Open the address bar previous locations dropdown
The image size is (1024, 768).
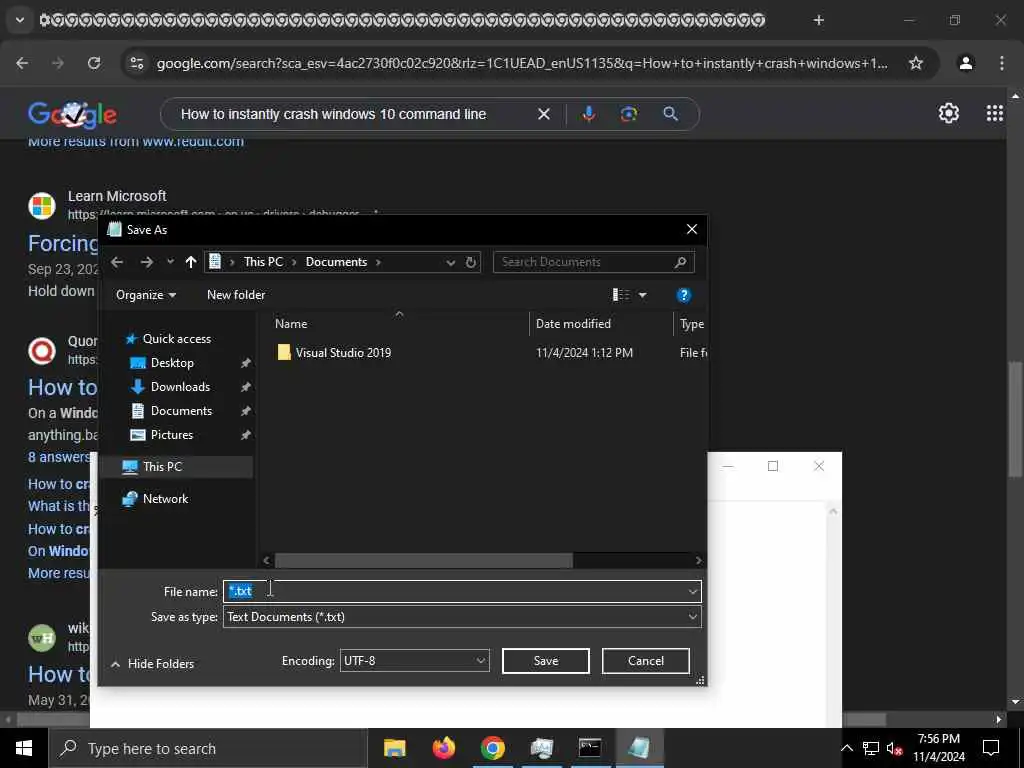tap(451, 263)
